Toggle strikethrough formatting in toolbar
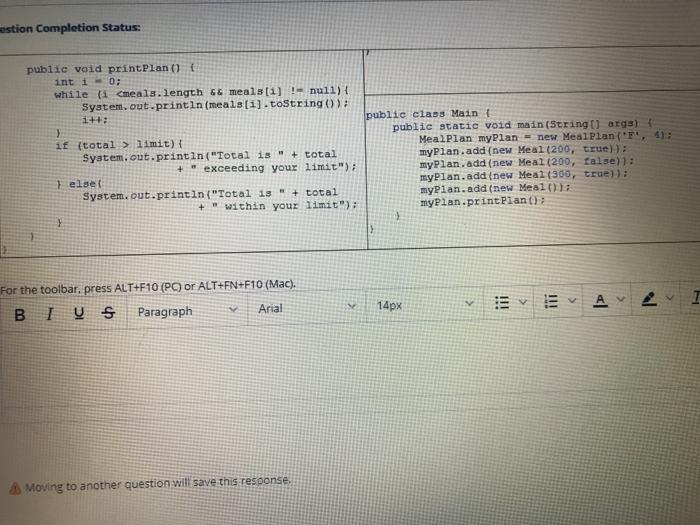700x525 pixels. point(108,312)
